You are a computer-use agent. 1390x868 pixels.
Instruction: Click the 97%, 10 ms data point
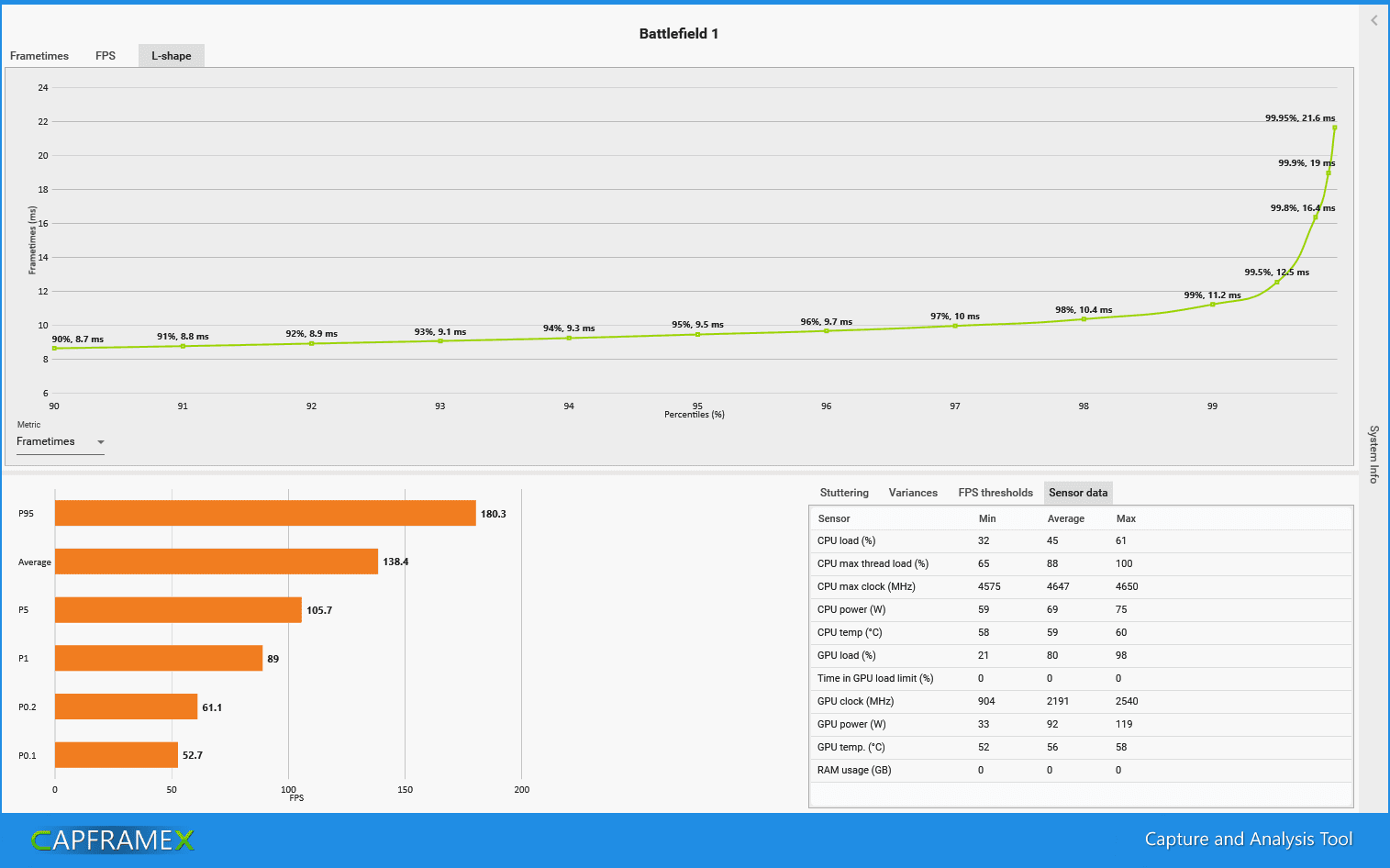(x=955, y=326)
